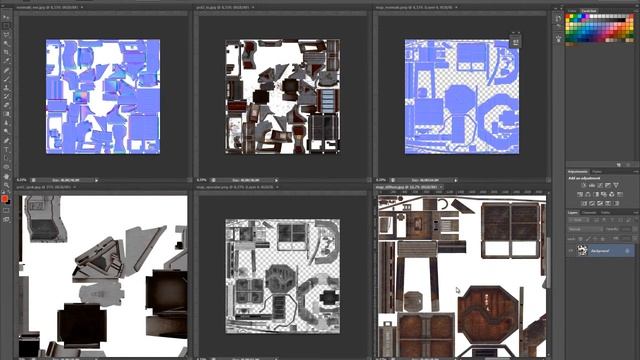Click the red foreground color swatch
The image size is (640, 360).
[4, 198]
